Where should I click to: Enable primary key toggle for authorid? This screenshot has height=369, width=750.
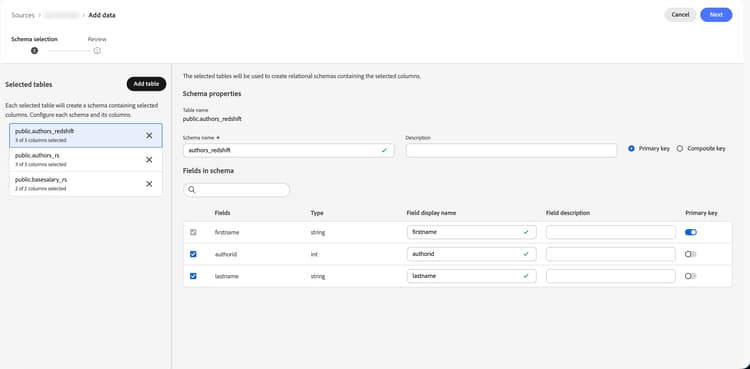[x=691, y=254]
